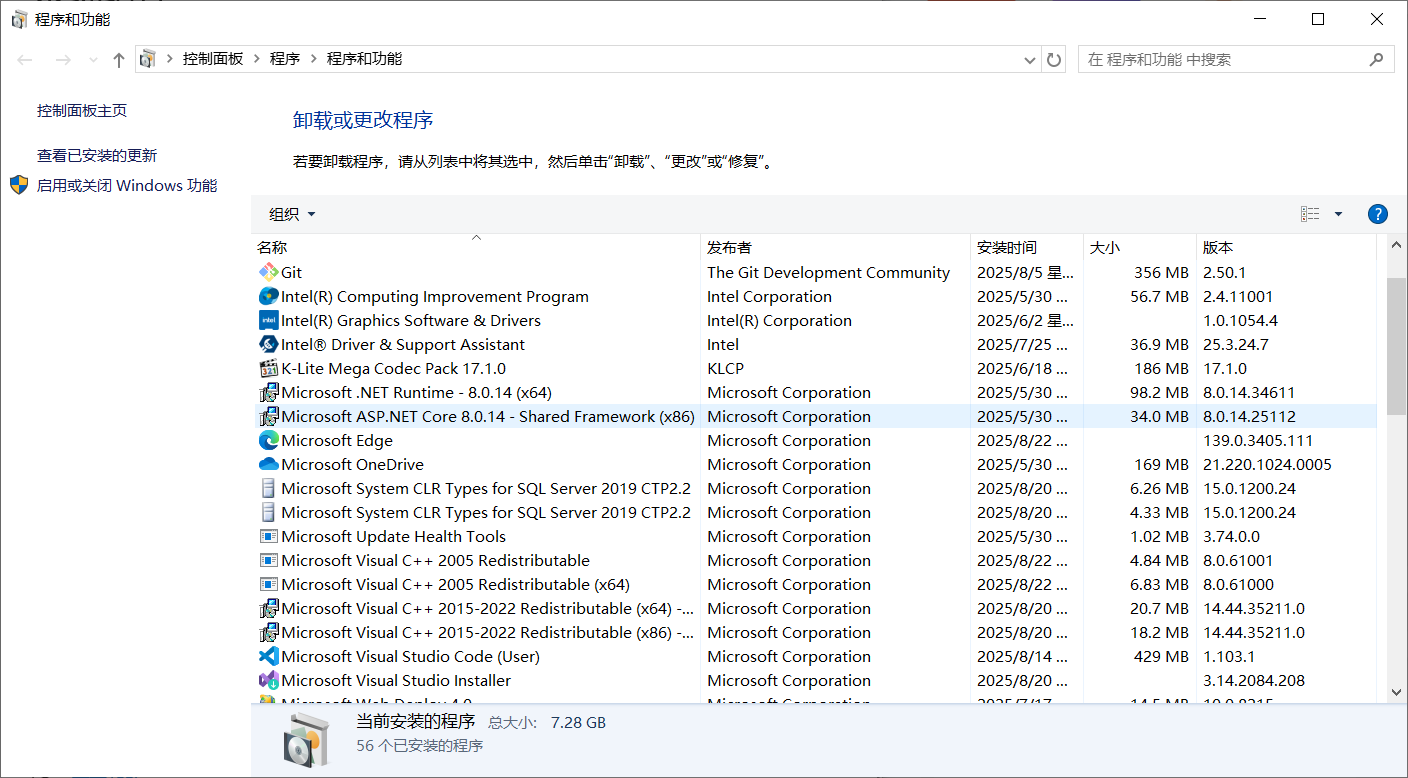Click the Programs and Features title bar icon
The height and width of the screenshot is (778, 1408).
pyautogui.click(x=19, y=19)
